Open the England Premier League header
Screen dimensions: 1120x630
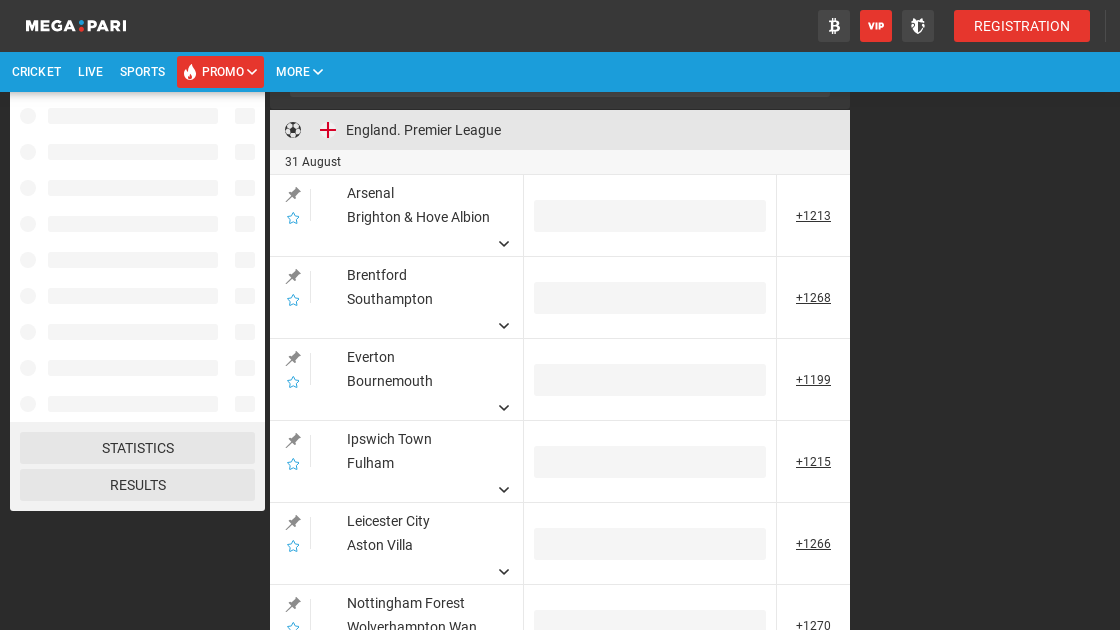(423, 130)
